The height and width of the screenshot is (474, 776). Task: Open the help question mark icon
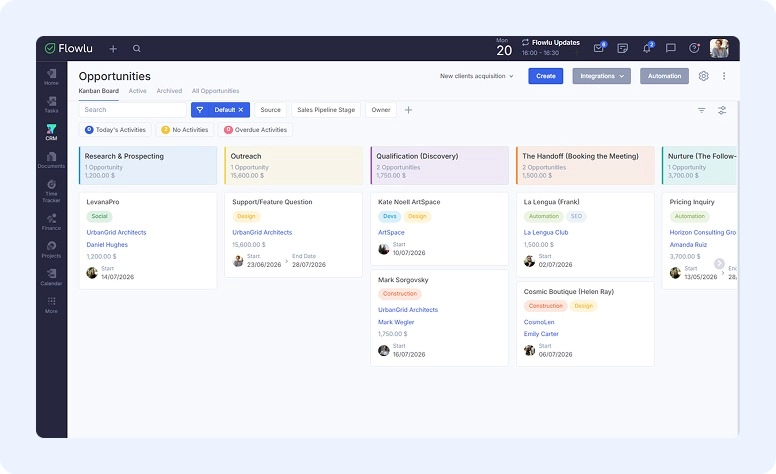pyautogui.click(x=694, y=47)
